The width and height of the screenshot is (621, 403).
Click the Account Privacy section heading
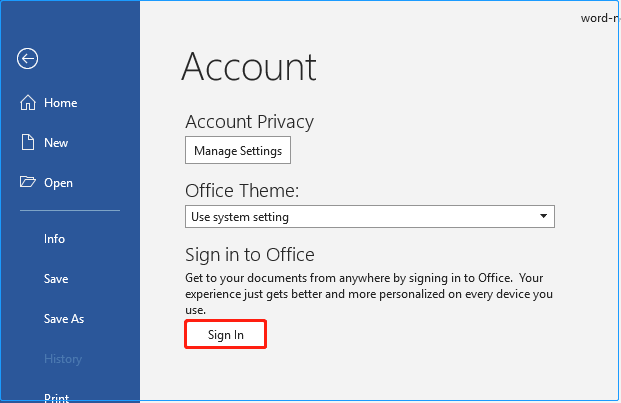pyautogui.click(x=249, y=122)
